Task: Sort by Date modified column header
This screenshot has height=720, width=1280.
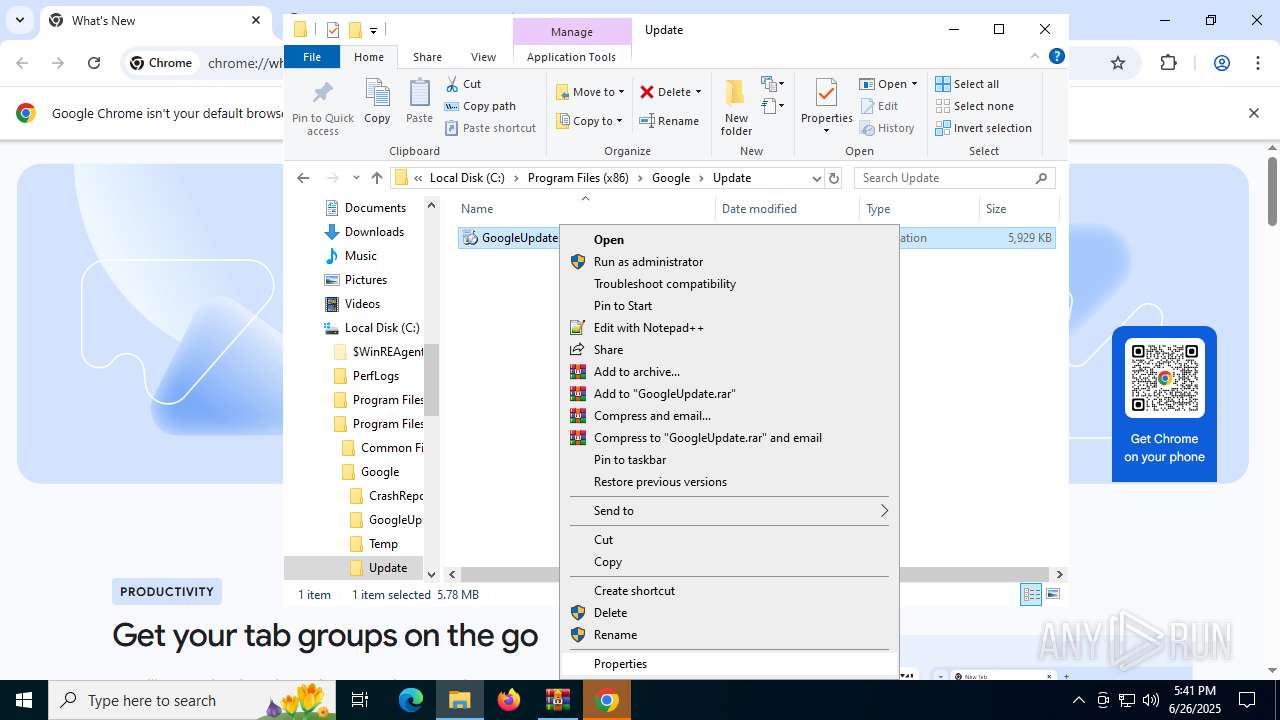Action: click(788, 209)
